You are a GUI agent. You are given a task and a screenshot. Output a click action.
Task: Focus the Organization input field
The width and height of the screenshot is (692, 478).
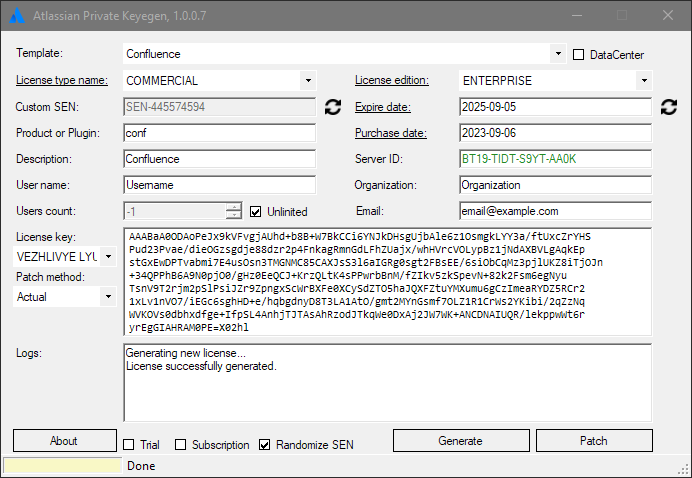pyautogui.click(x=555, y=185)
